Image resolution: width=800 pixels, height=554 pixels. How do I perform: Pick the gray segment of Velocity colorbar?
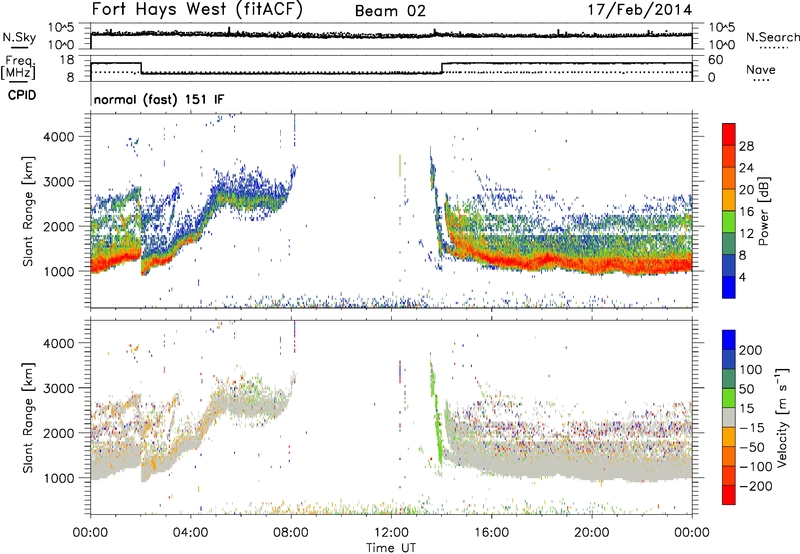(729, 417)
